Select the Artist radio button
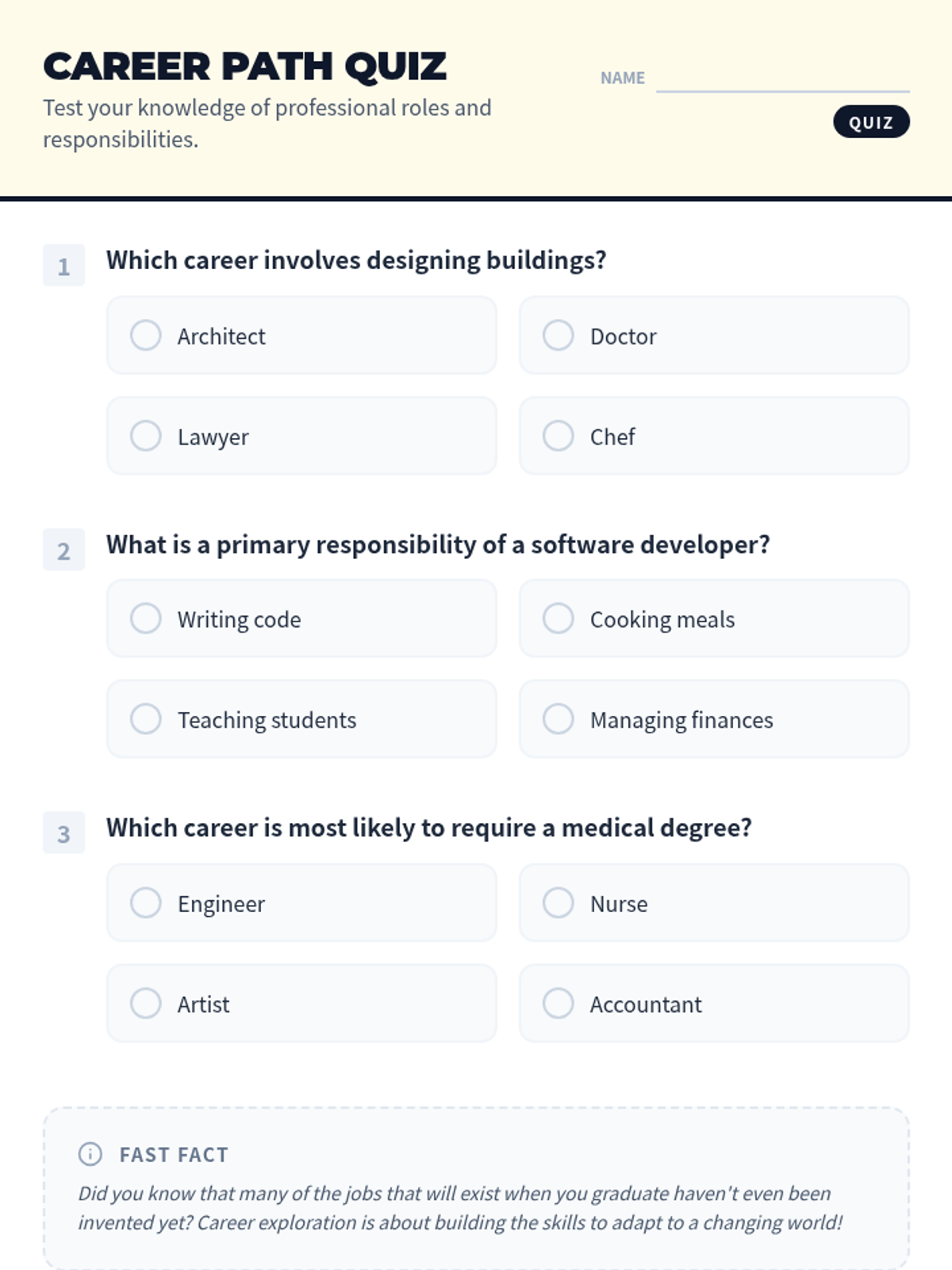Screen dimensions: 952x1270 click(x=146, y=1003)
